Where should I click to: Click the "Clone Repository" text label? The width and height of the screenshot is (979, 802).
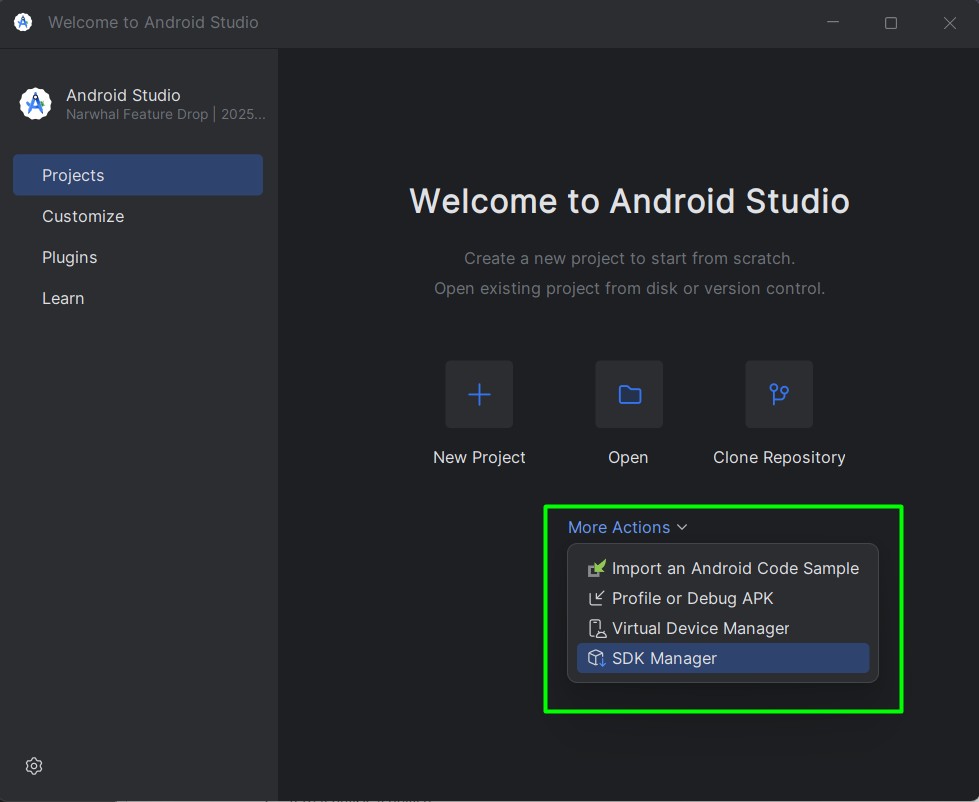(779, 457)
